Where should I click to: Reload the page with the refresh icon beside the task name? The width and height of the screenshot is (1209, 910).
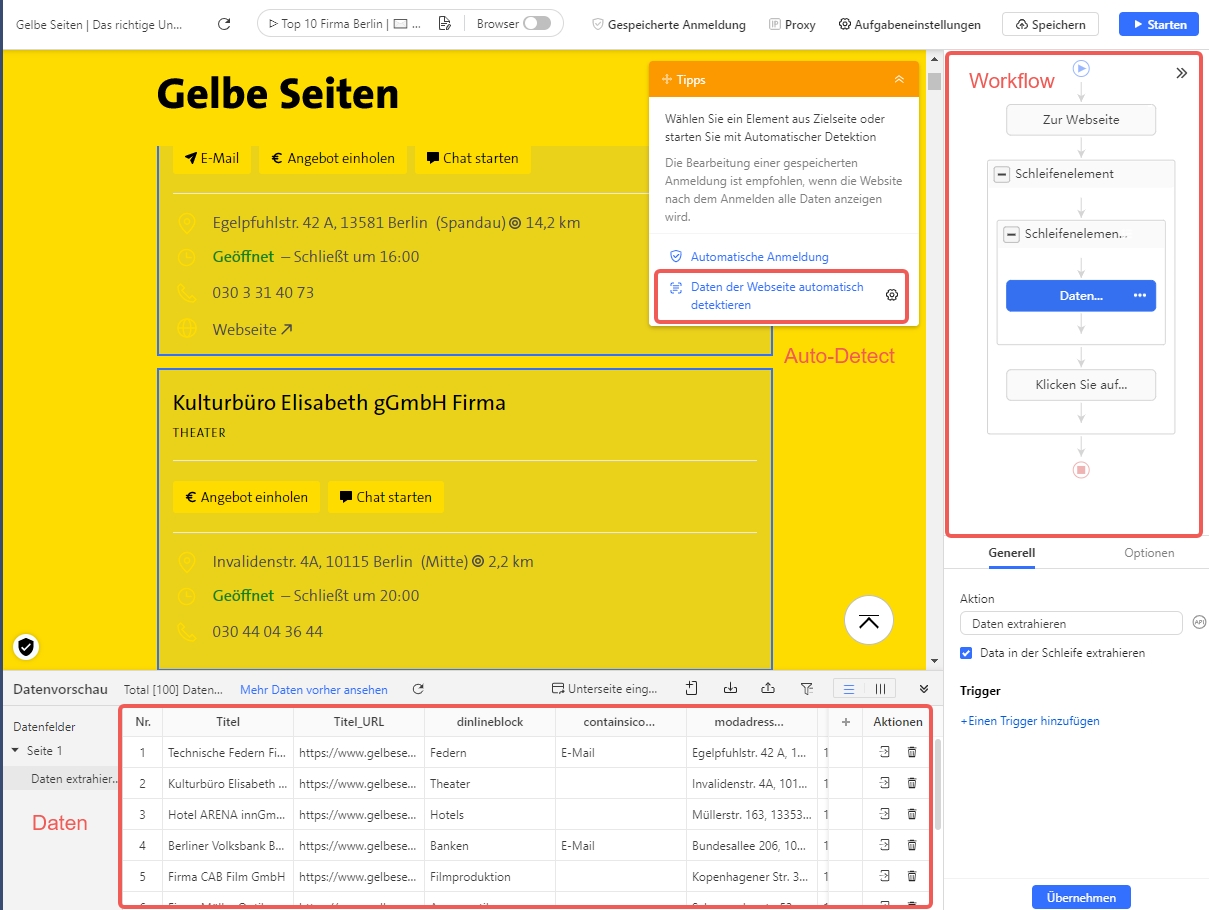point(224,24)
